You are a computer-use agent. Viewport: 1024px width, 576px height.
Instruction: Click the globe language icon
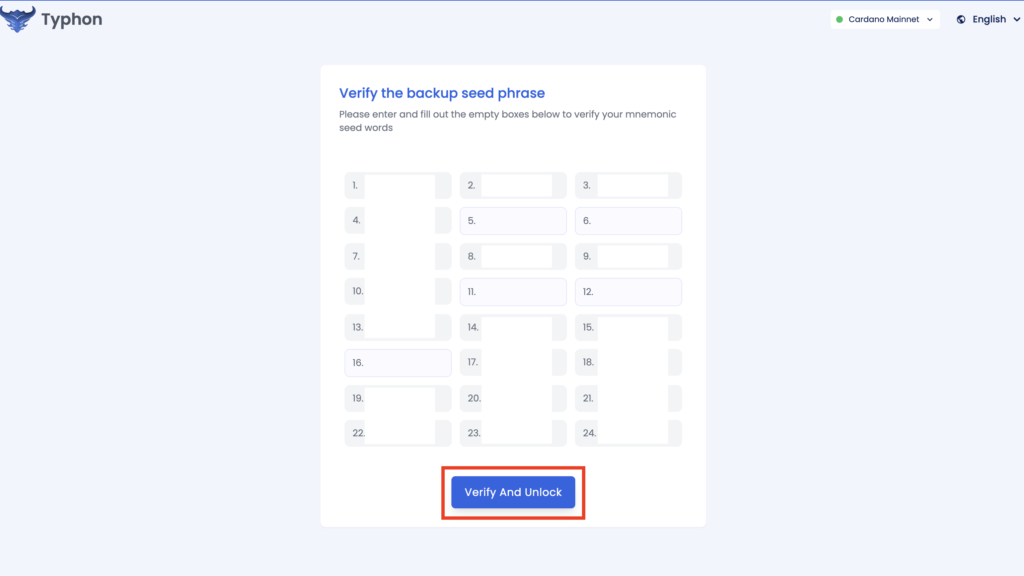pyautogui.click(x=961, y=20)
